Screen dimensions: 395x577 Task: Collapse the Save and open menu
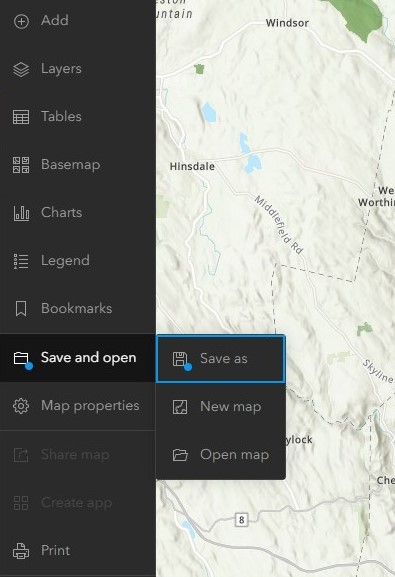click(78, 358)
